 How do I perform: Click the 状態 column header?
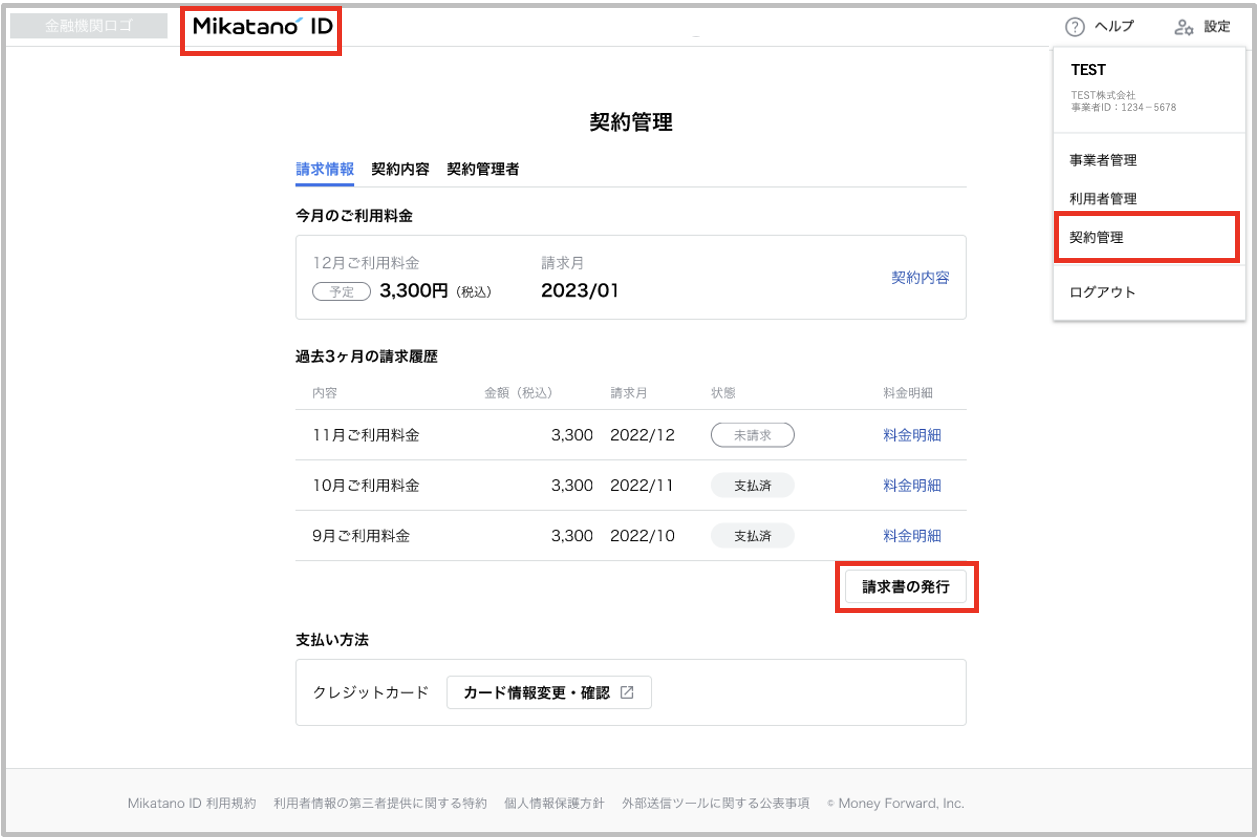click(723, 393)
